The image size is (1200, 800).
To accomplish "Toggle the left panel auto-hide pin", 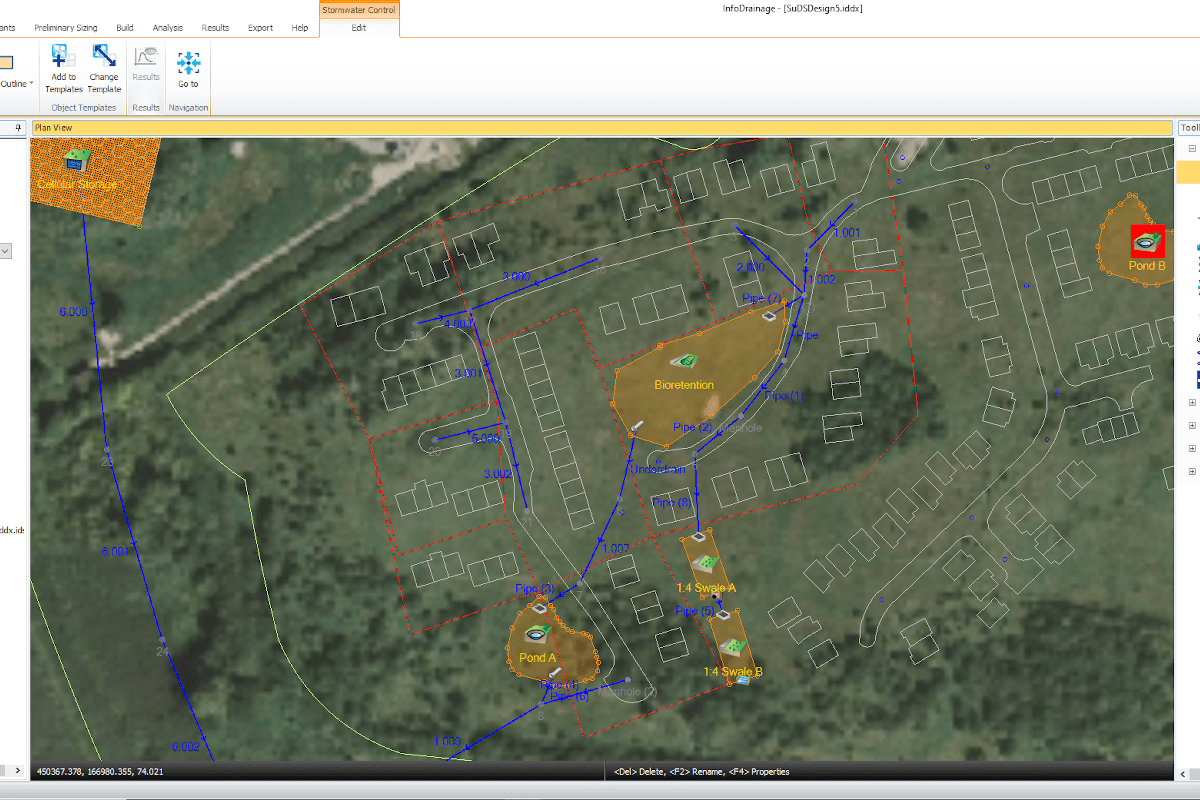I will (17, 127).
